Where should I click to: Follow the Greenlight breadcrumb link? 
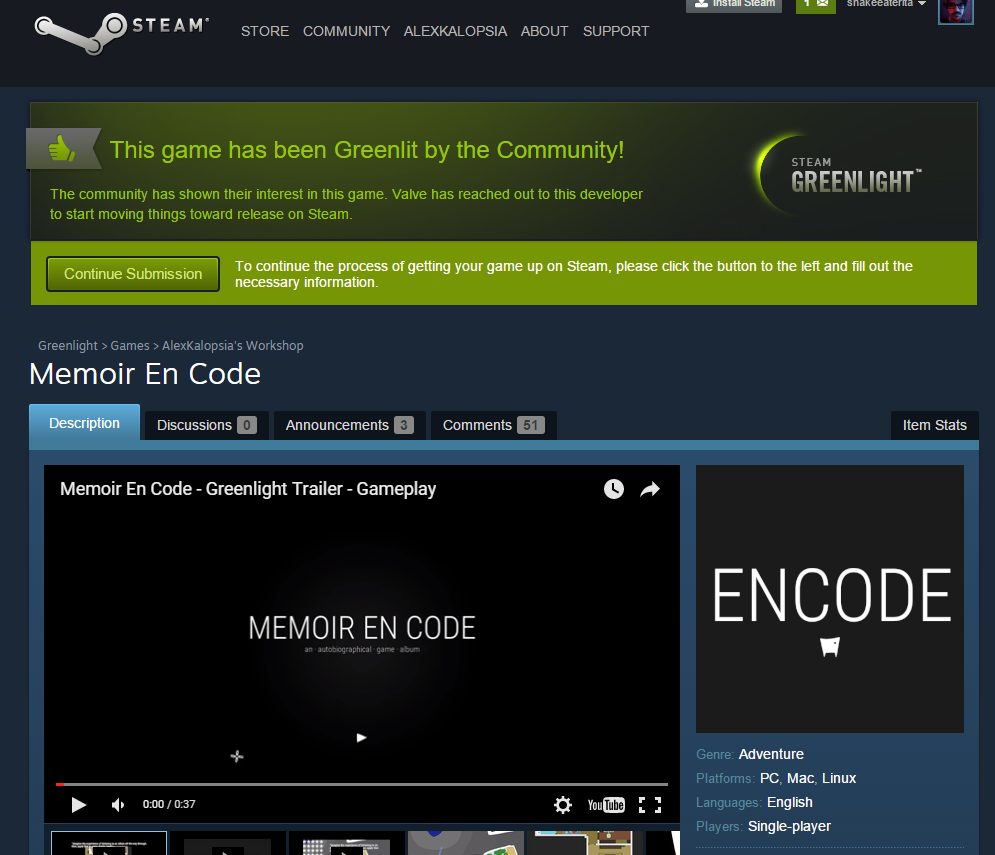(67, 346)
